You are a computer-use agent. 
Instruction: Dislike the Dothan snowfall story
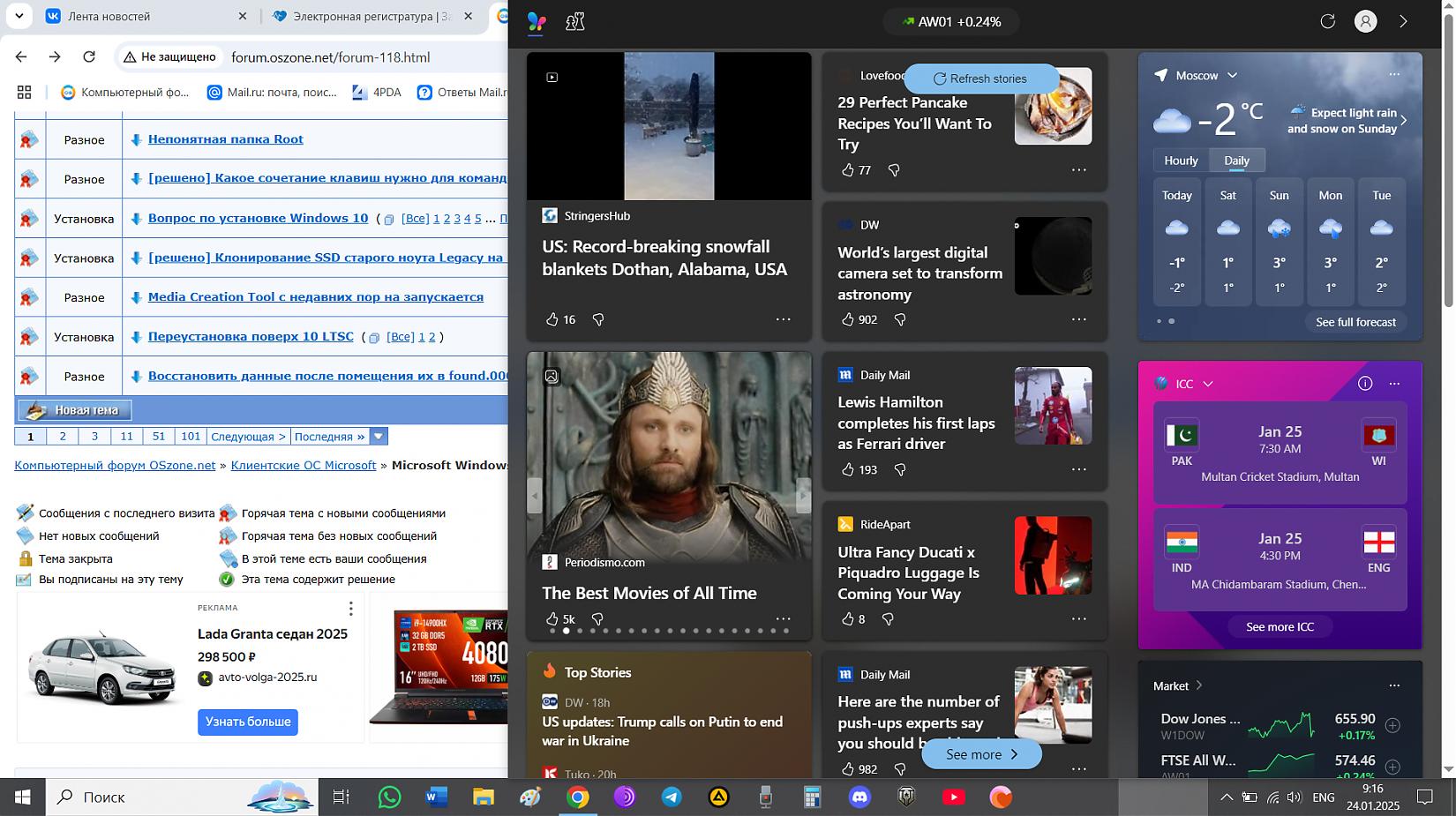pos(598,319)
